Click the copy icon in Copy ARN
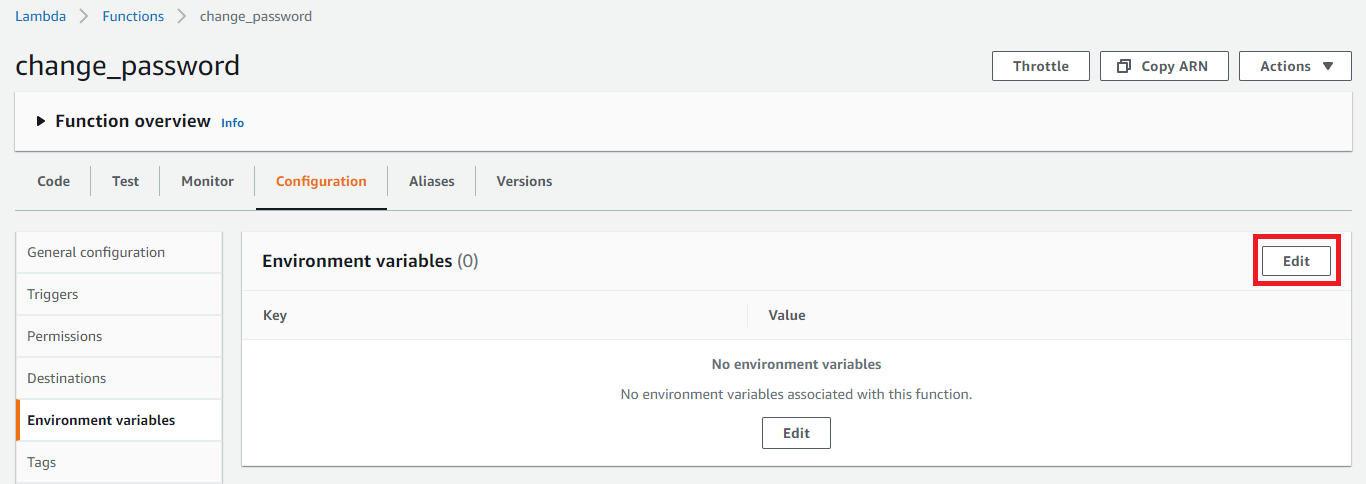 coord(1124,67)
